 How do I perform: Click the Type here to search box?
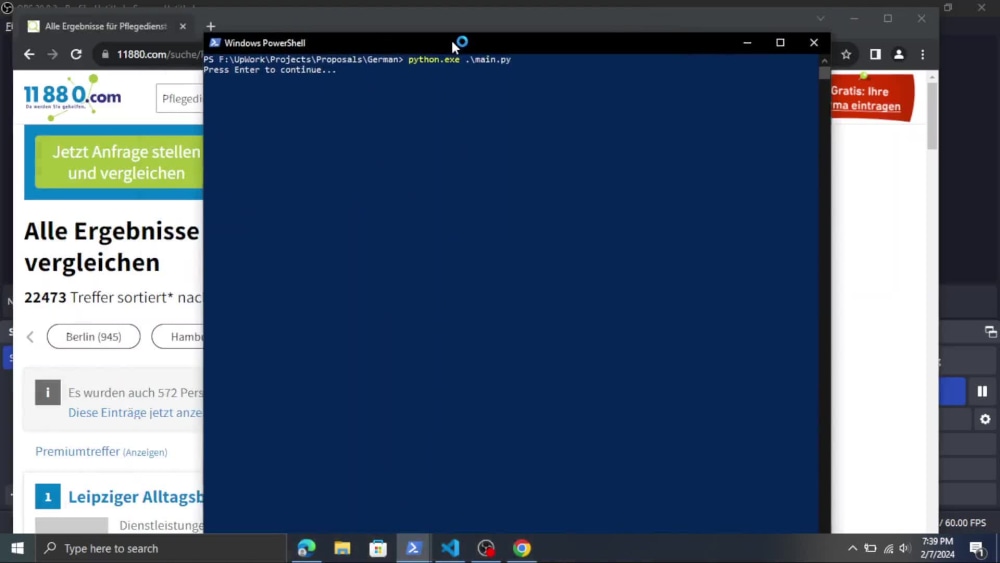[161, 548]
